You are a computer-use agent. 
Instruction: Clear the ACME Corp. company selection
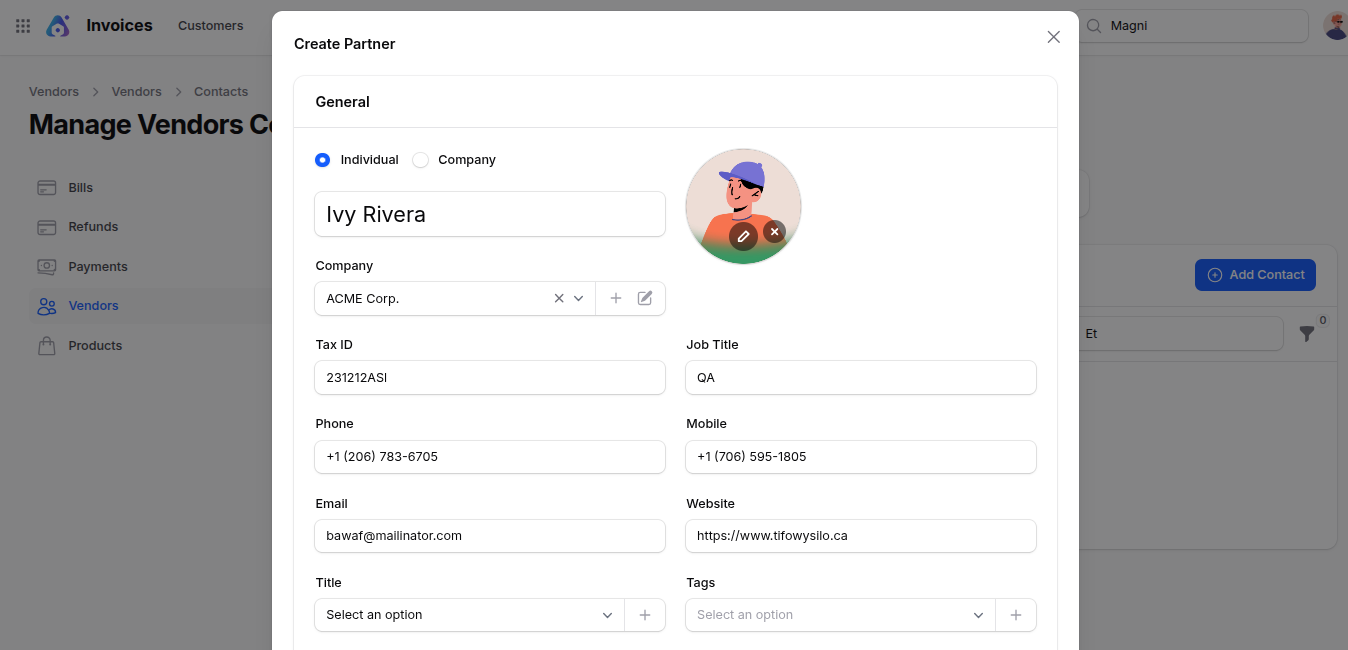pos(558,297)
